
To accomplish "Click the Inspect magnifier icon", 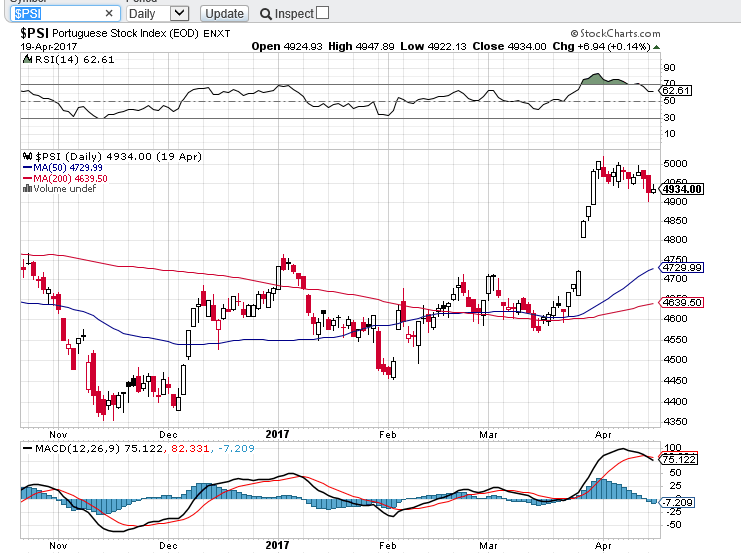I will tap(266, 14).
